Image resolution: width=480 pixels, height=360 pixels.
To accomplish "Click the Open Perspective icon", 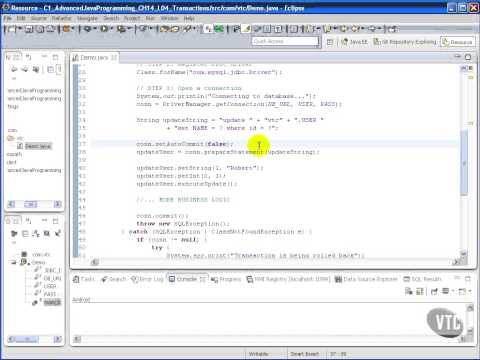I will click(x=330, y=42).
